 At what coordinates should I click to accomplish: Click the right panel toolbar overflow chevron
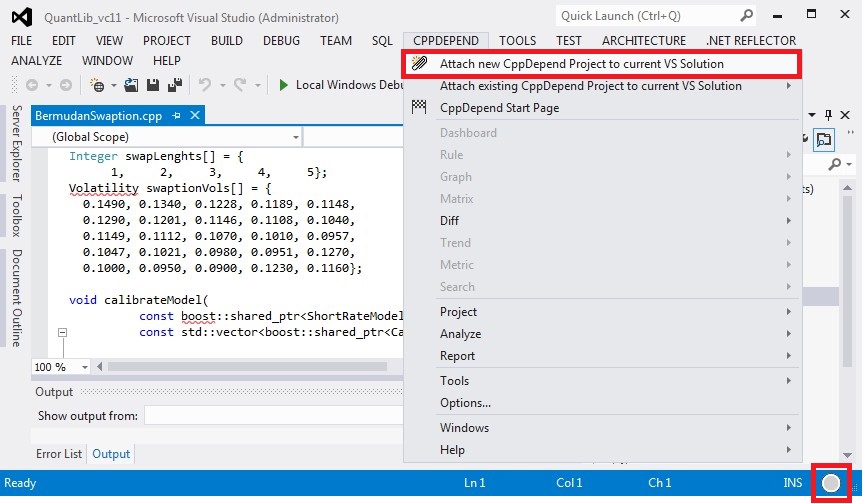pyautogui.click(x=851, y=132)
